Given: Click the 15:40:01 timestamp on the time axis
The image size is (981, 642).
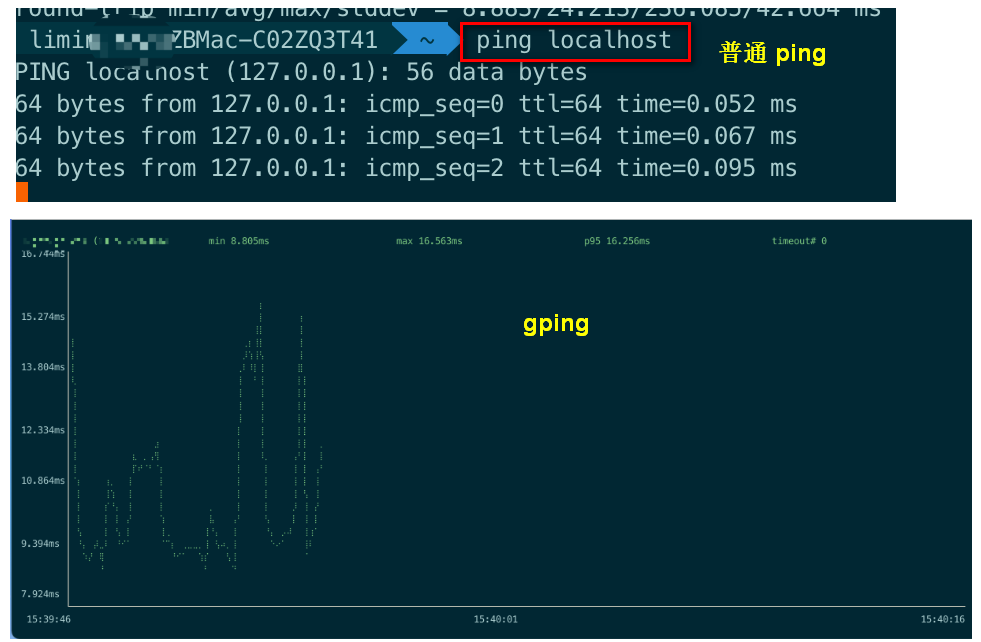Looking at the screenshot, I should tap(494, 619).
